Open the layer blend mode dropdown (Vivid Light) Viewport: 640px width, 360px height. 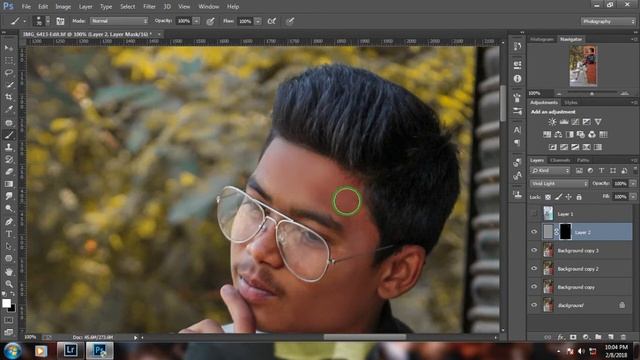pos(559,184)
